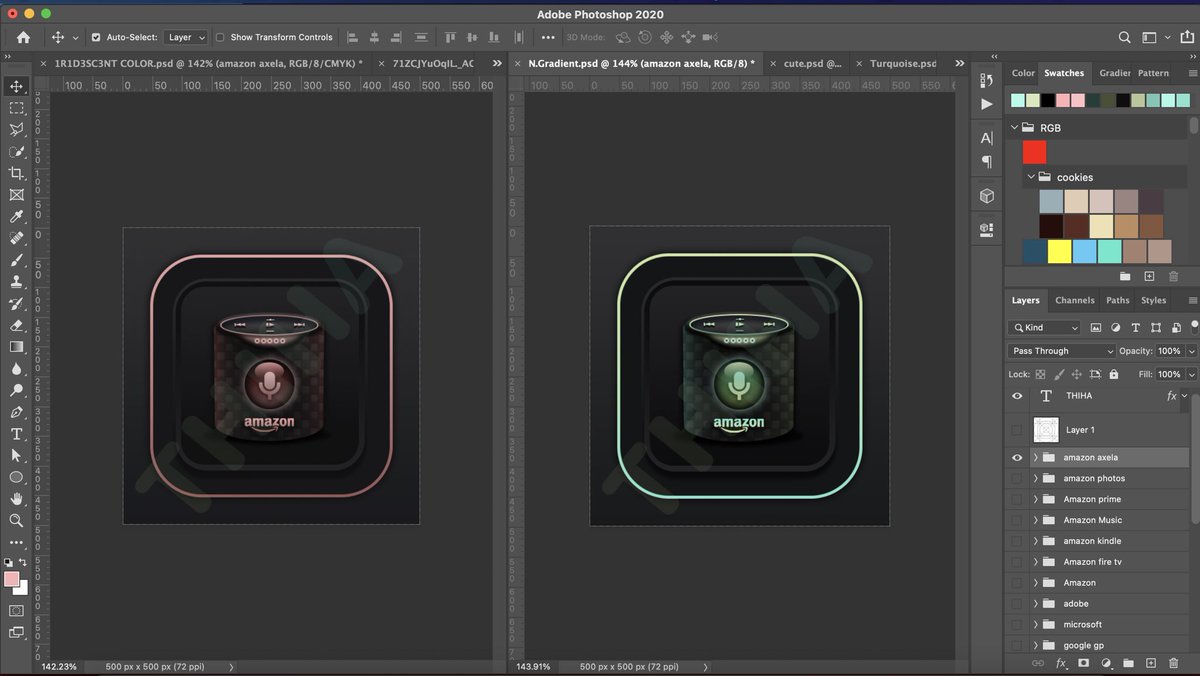The width and height of the screenshot is (1200, 676).
Task: Select the Pen tool
Action: tap(17, 412)
